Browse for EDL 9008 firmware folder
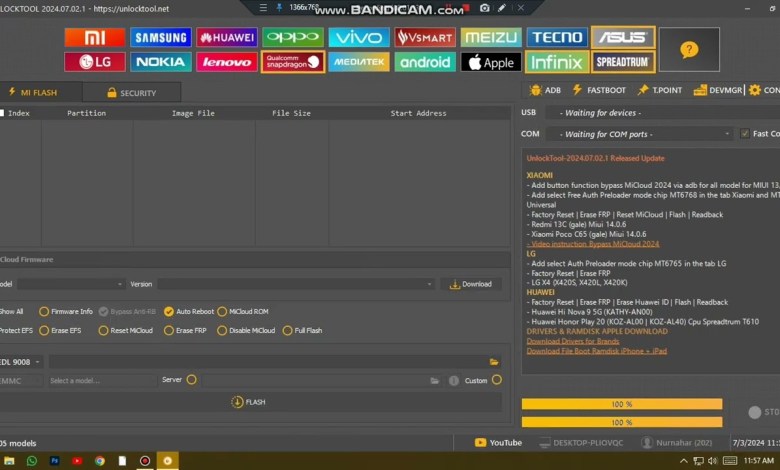This screenshot has height=470, width=780. point(494,362)
